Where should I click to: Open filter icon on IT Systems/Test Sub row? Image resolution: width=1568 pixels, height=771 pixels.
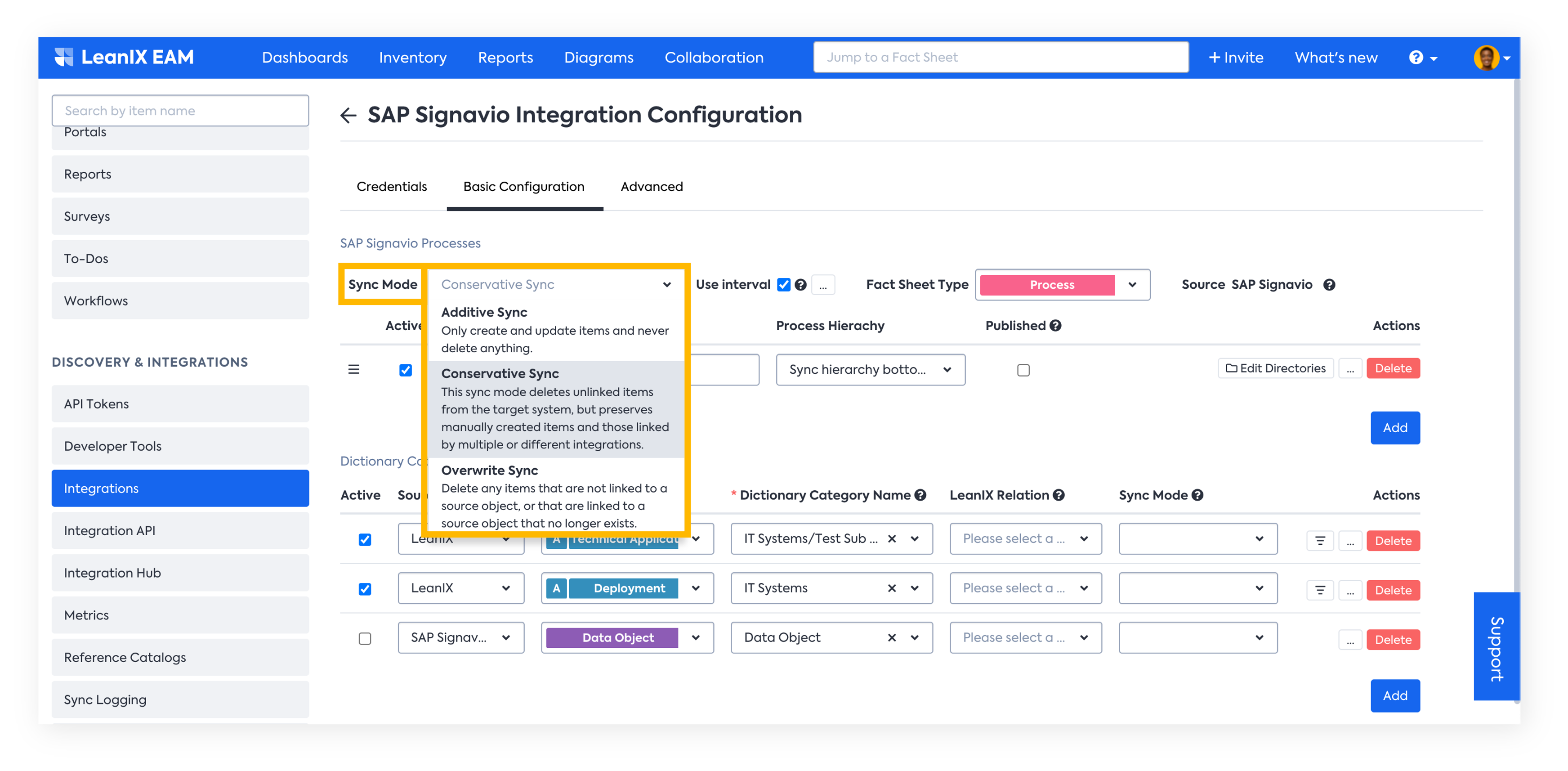pos(1320,540)
